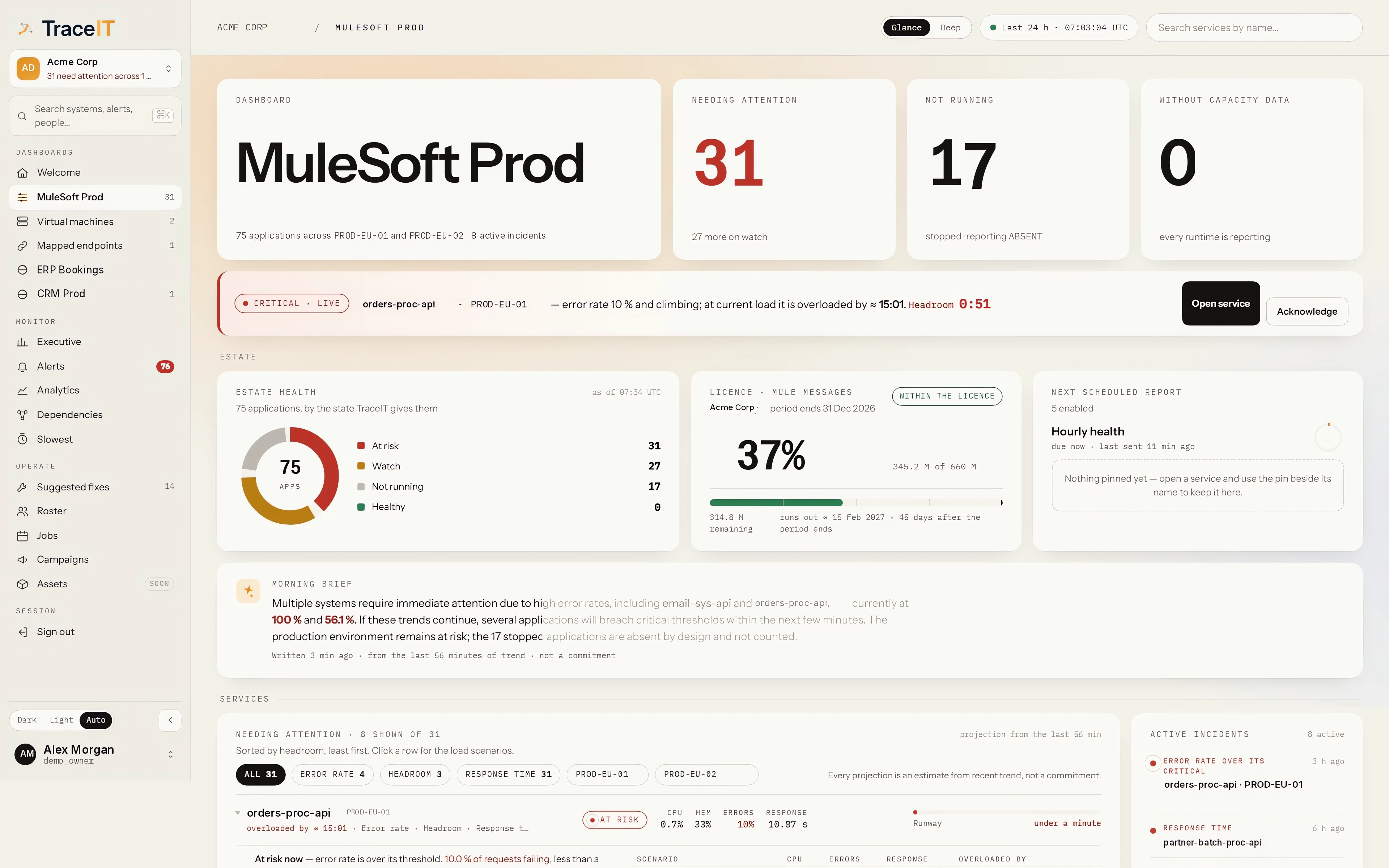Switch to Glance view mode
1389x868 pixels.
click(x=906, y=27)
